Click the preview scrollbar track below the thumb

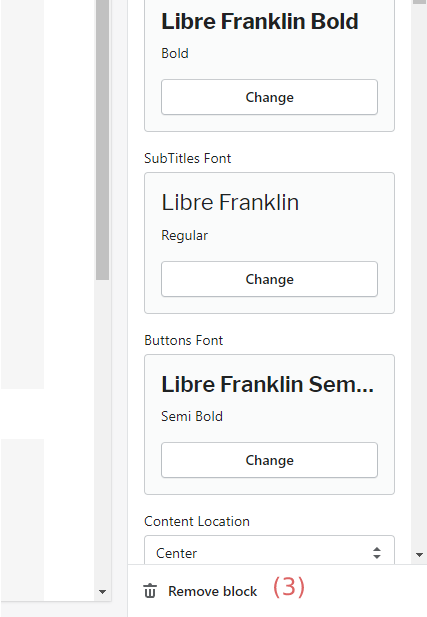102,433
